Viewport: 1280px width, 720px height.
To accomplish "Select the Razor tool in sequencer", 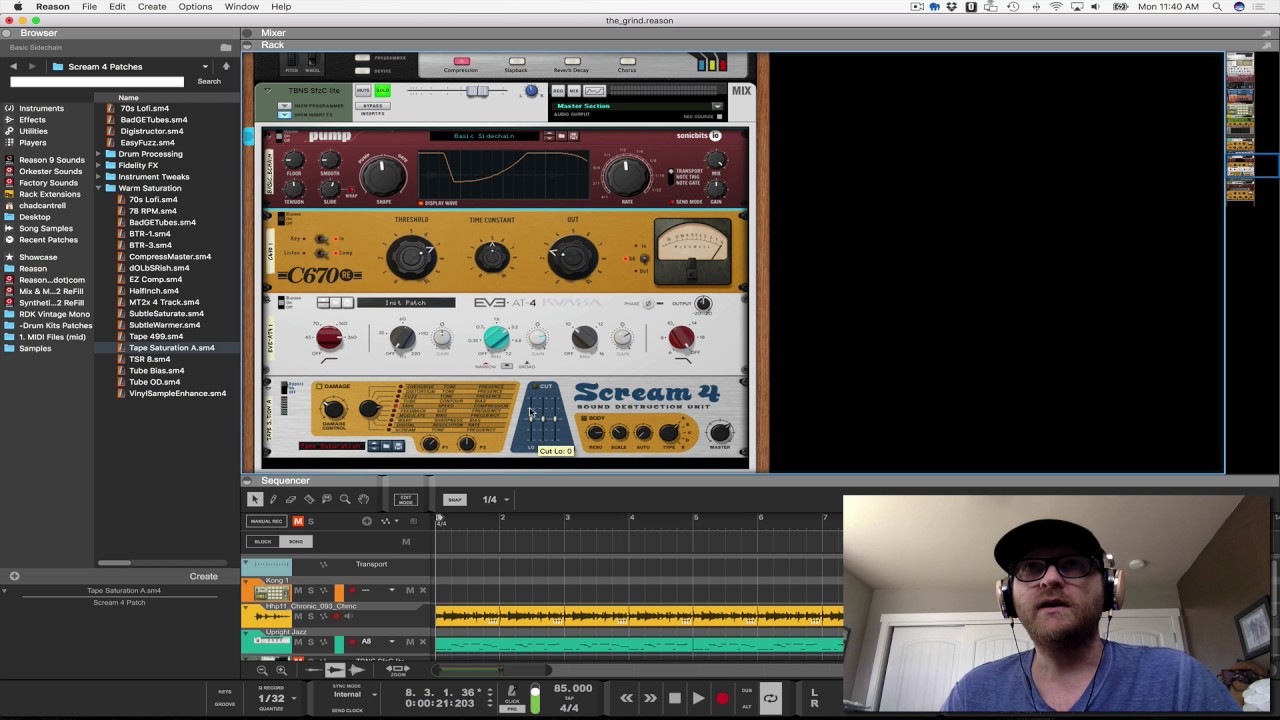I will point(309,499).
